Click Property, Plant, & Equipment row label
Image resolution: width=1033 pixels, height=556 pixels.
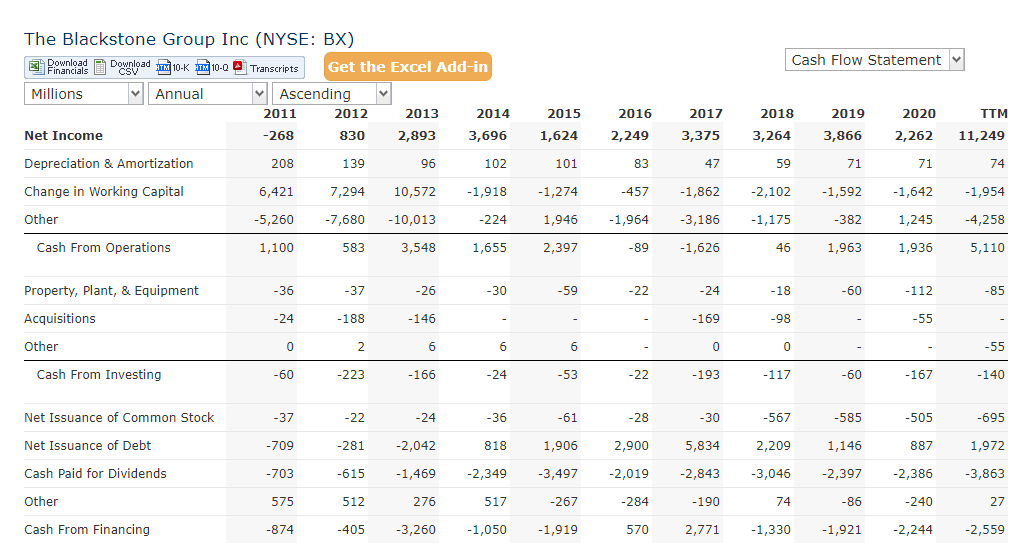pyautogui.click(x=111, y=291)
